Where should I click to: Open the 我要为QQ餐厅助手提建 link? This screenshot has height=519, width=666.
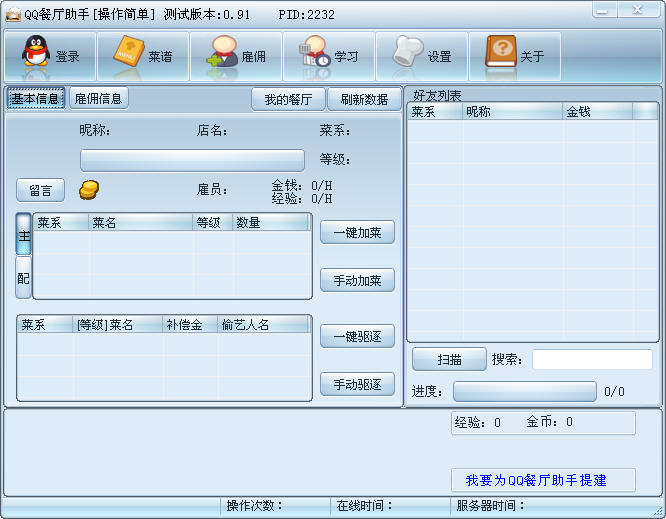point(536,480)
